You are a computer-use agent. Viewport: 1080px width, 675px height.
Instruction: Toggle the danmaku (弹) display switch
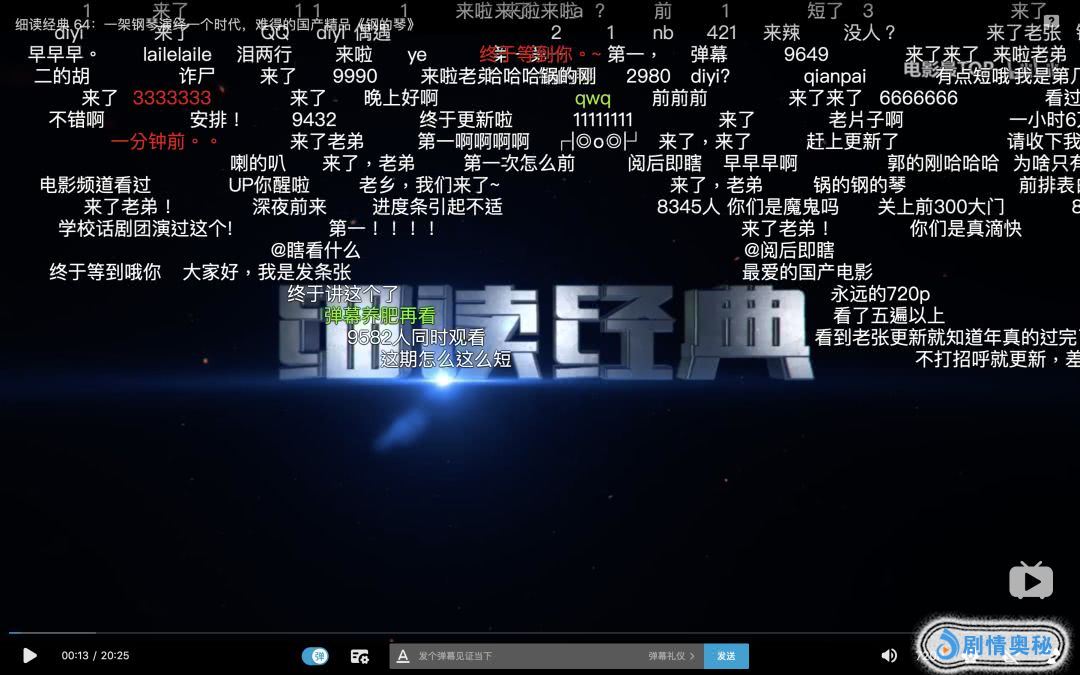(x=315, y=656)
